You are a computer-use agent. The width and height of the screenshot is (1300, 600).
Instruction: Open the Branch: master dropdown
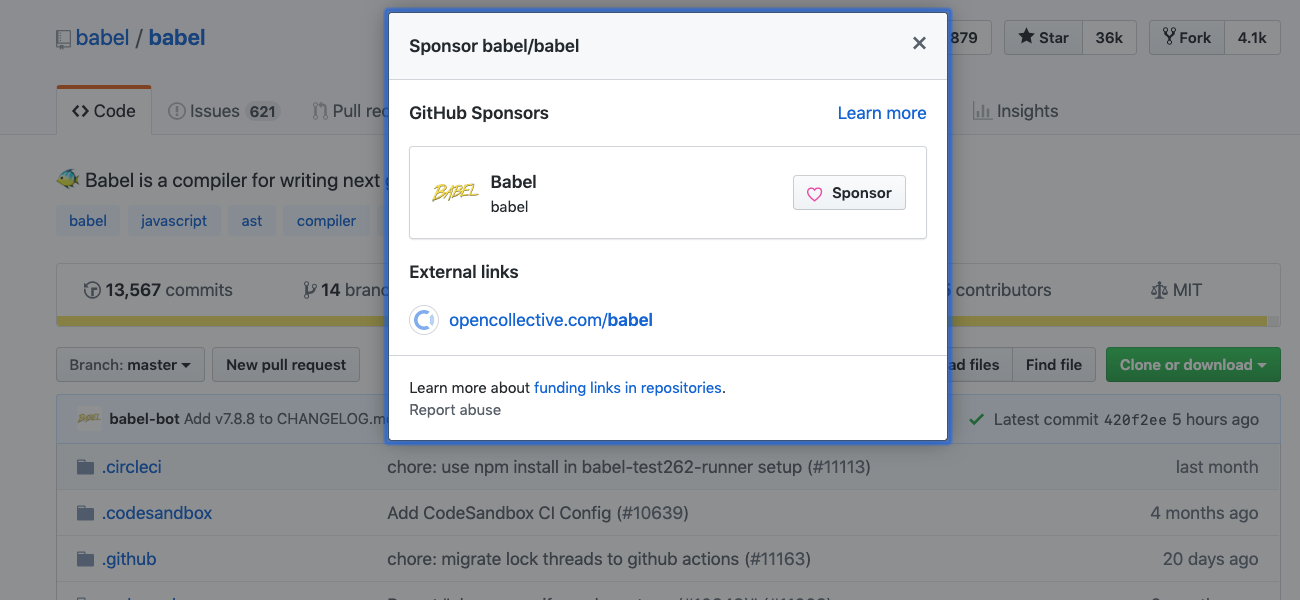pyautogui.click(x=129, y=364)
